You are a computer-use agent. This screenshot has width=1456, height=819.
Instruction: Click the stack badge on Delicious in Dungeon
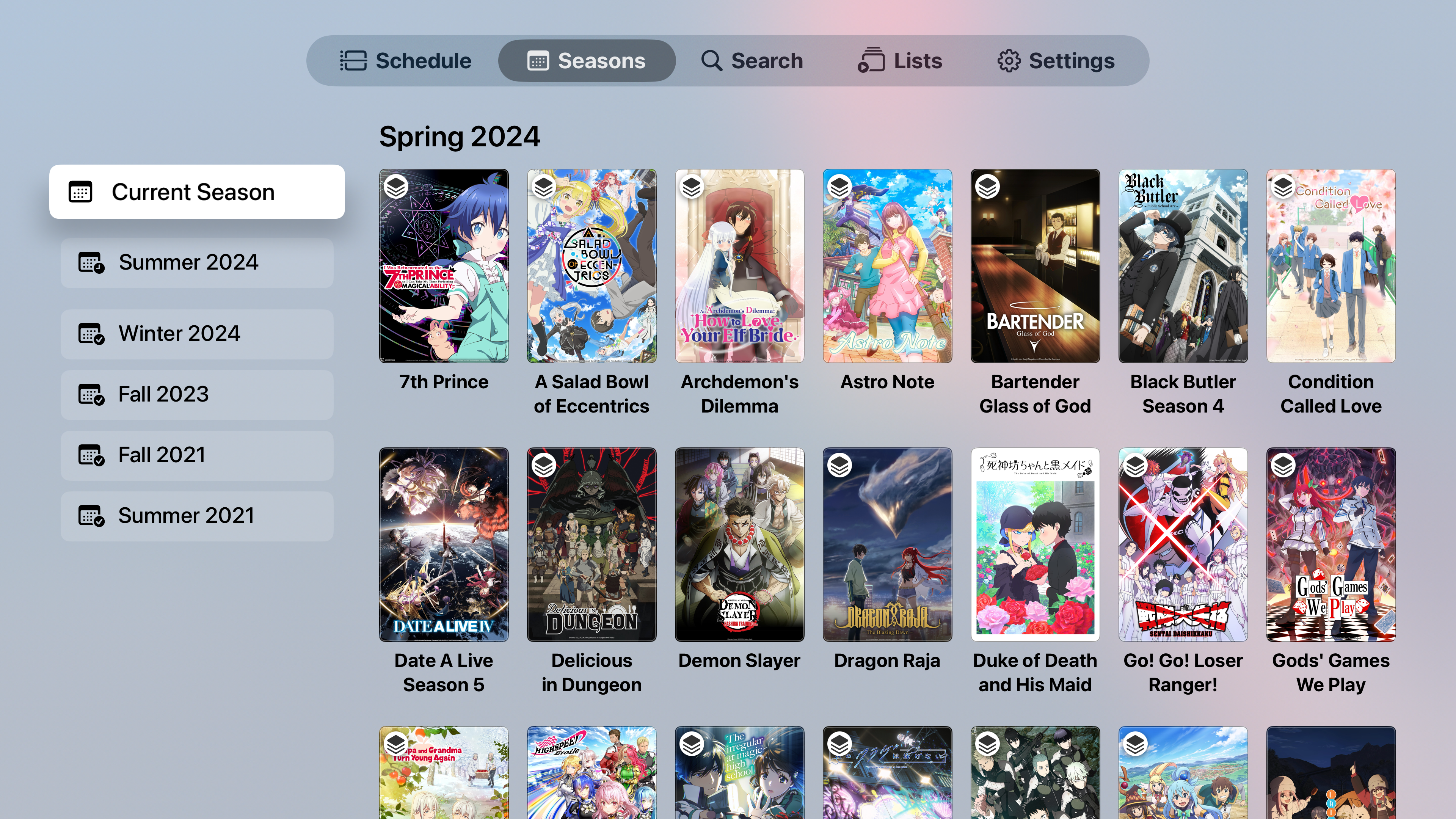544,465
